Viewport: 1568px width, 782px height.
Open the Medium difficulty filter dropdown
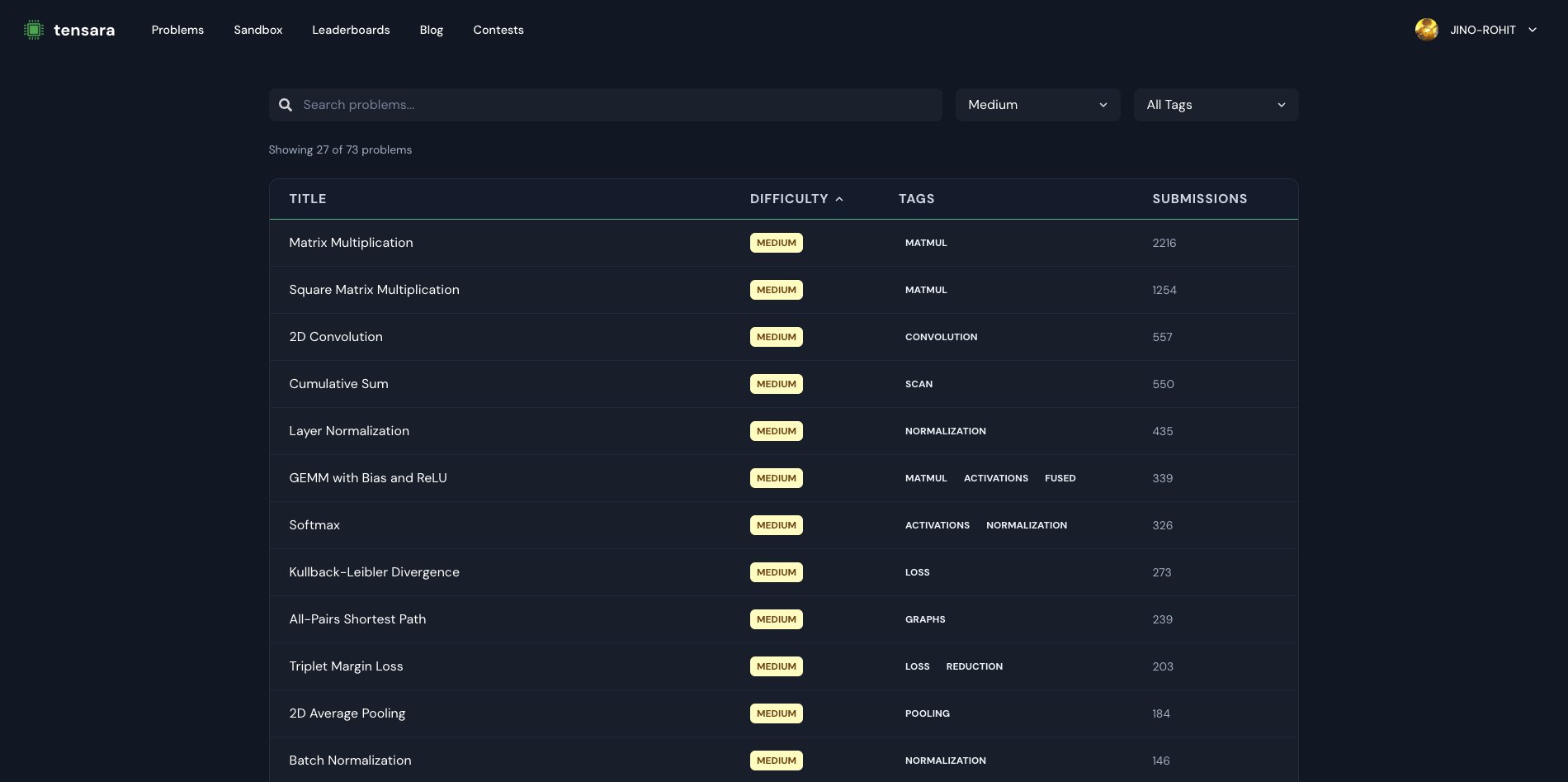click(x=1037, y=105)
